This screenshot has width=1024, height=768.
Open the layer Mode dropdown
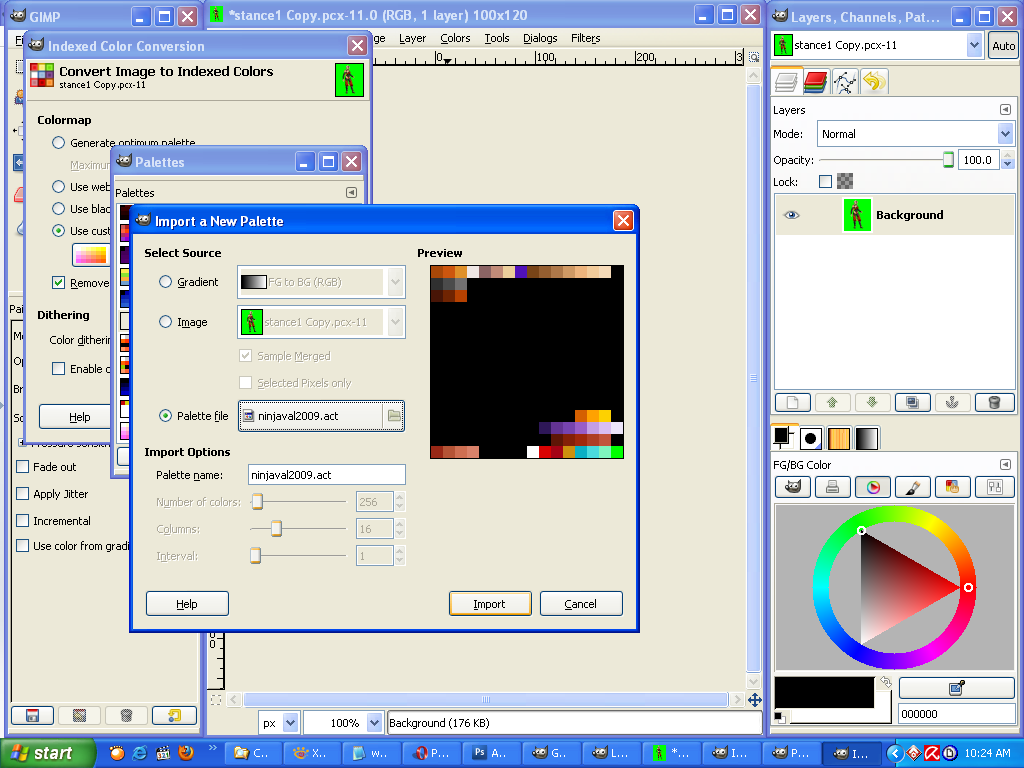point(914,134)
